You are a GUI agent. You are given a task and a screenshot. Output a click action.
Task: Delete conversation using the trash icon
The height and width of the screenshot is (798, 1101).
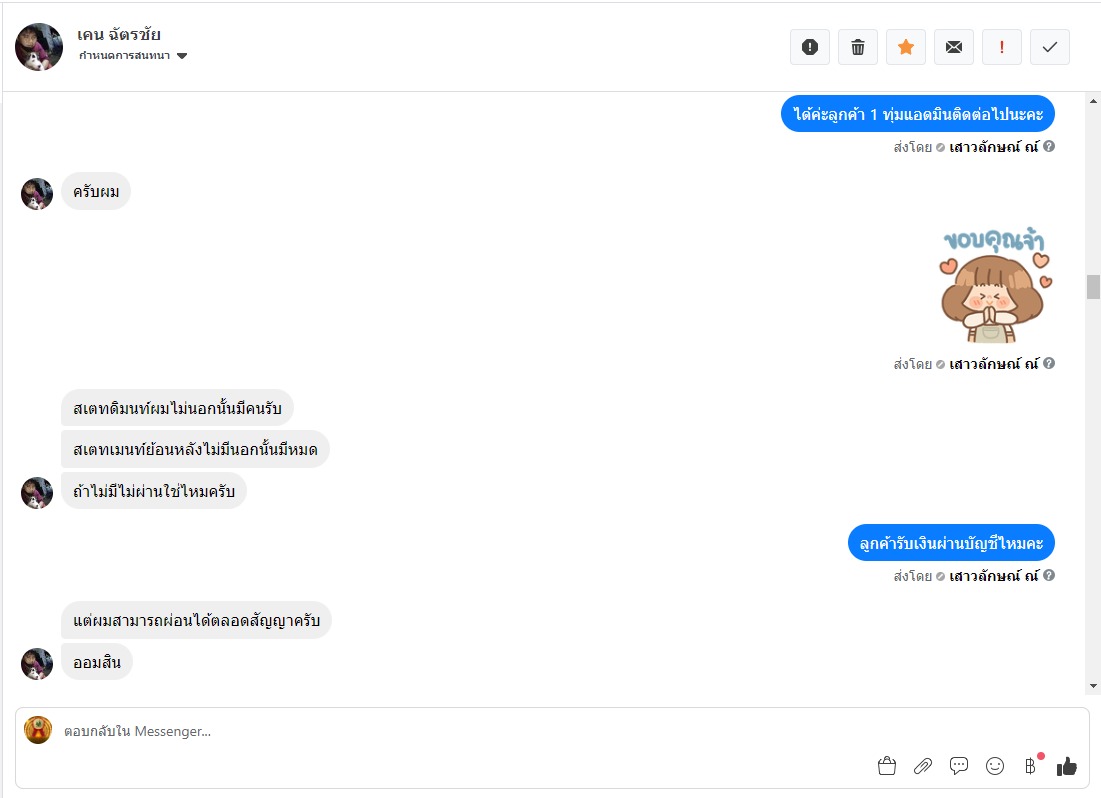[x=857, y=47]
